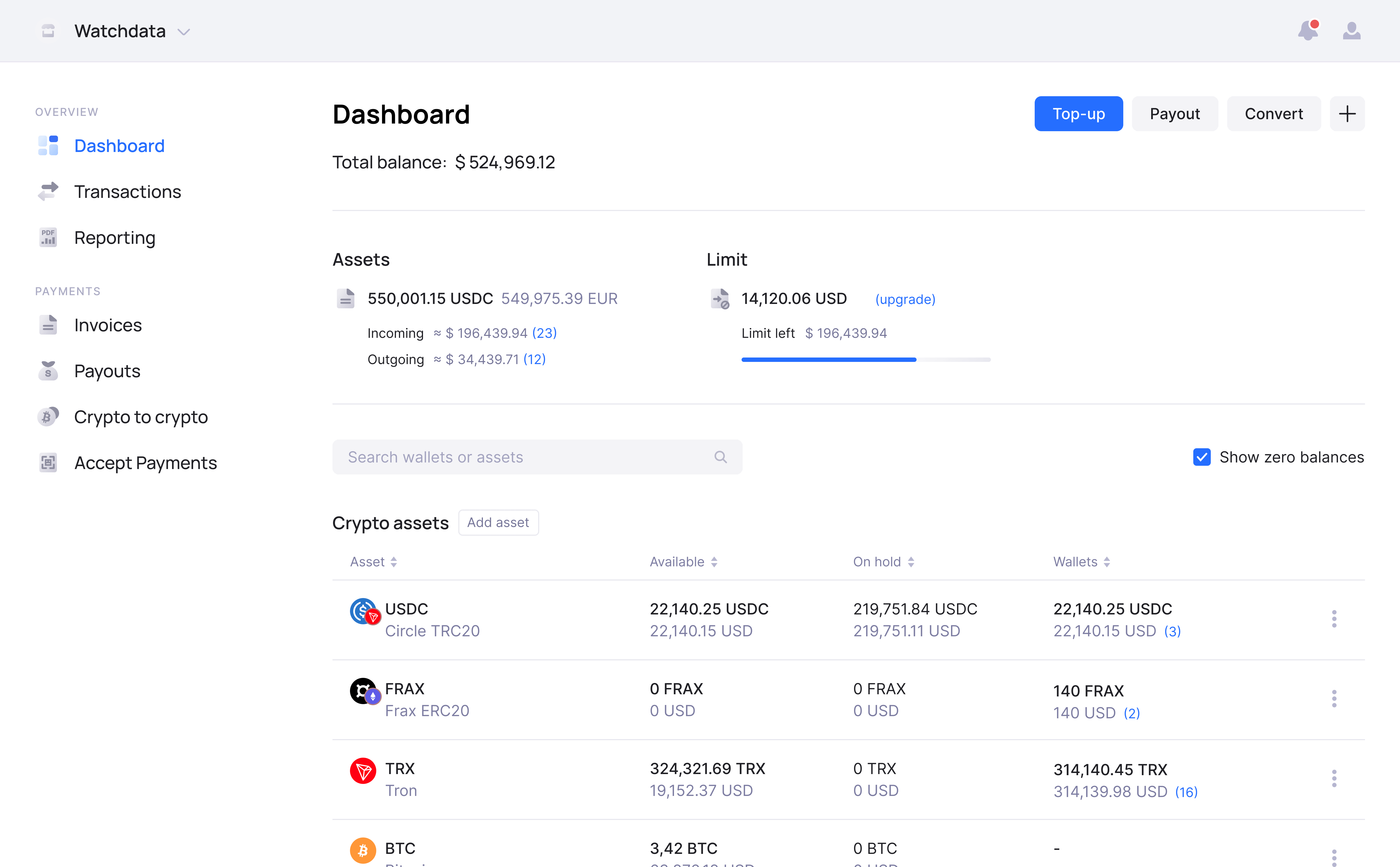This screenshot has width=1400, height=867.
Task: Sort table by On hold column
Action: (x=883, y=562)
